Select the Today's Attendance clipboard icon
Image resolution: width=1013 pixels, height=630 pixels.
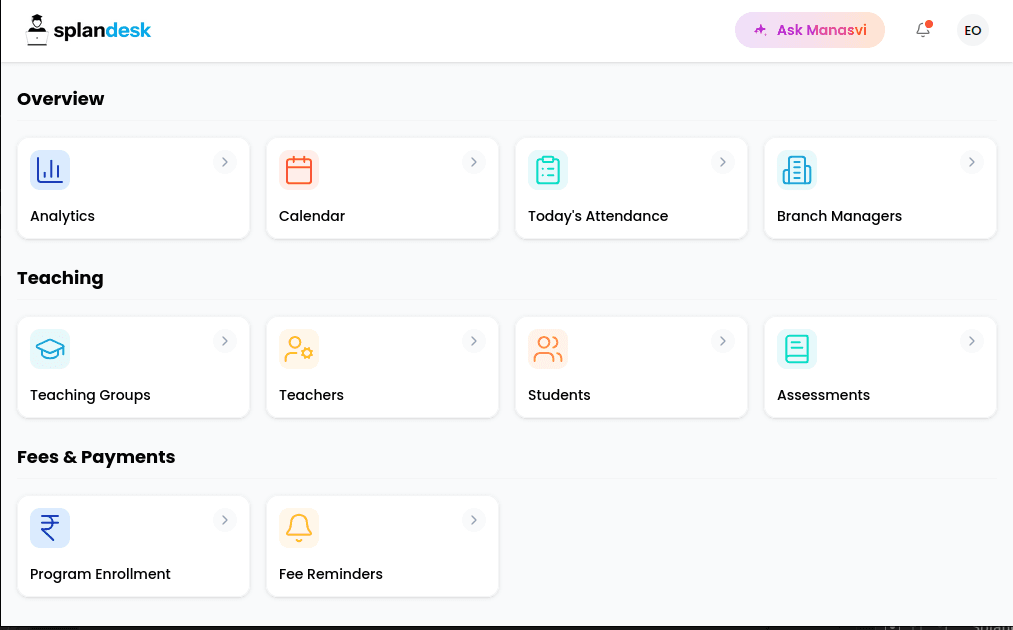pyautogui.click(x=548, y=170)
